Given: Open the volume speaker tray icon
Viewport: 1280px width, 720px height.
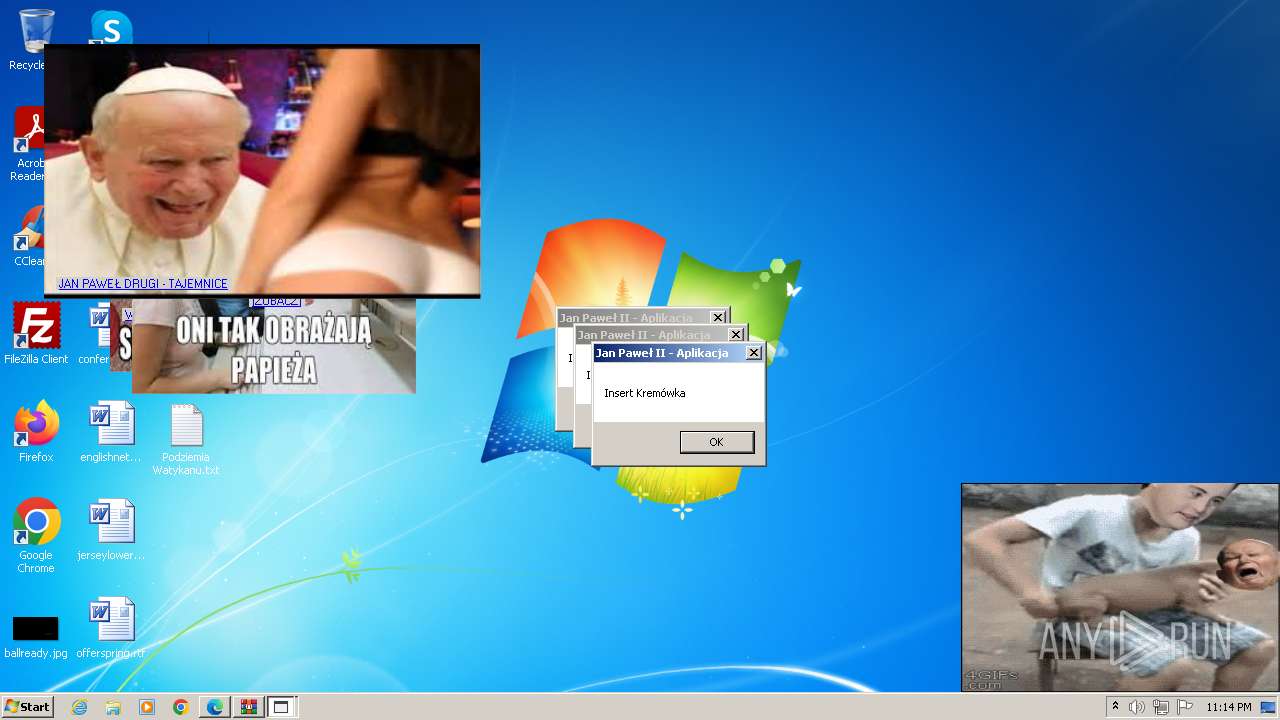Looking at the screenshot, I should click(x=1137, y=707).
